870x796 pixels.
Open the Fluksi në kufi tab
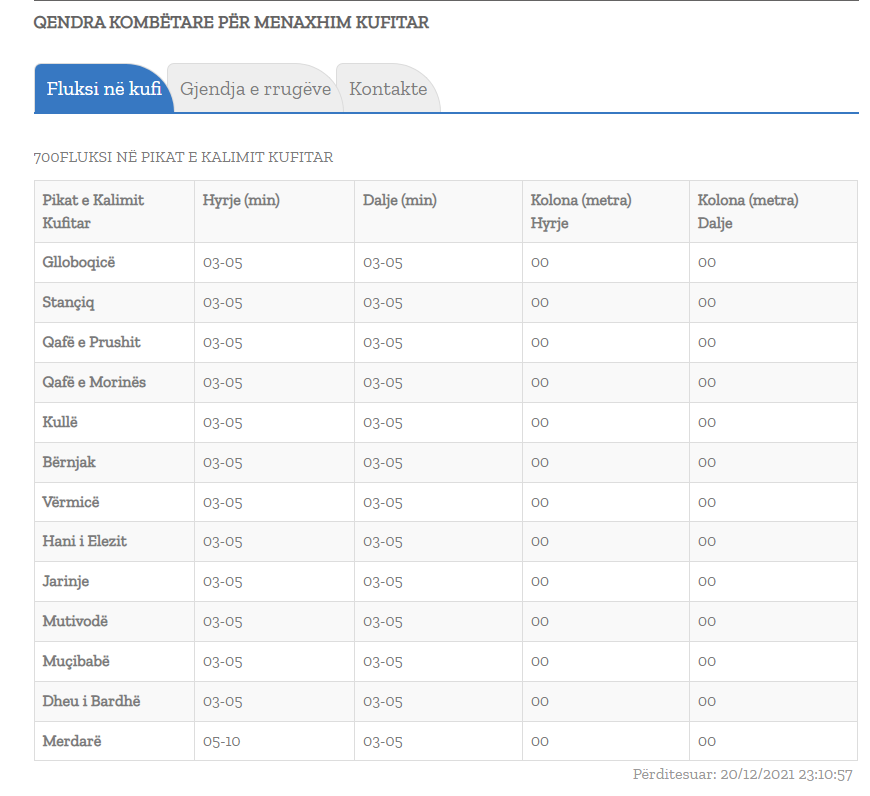coord(104,89)
